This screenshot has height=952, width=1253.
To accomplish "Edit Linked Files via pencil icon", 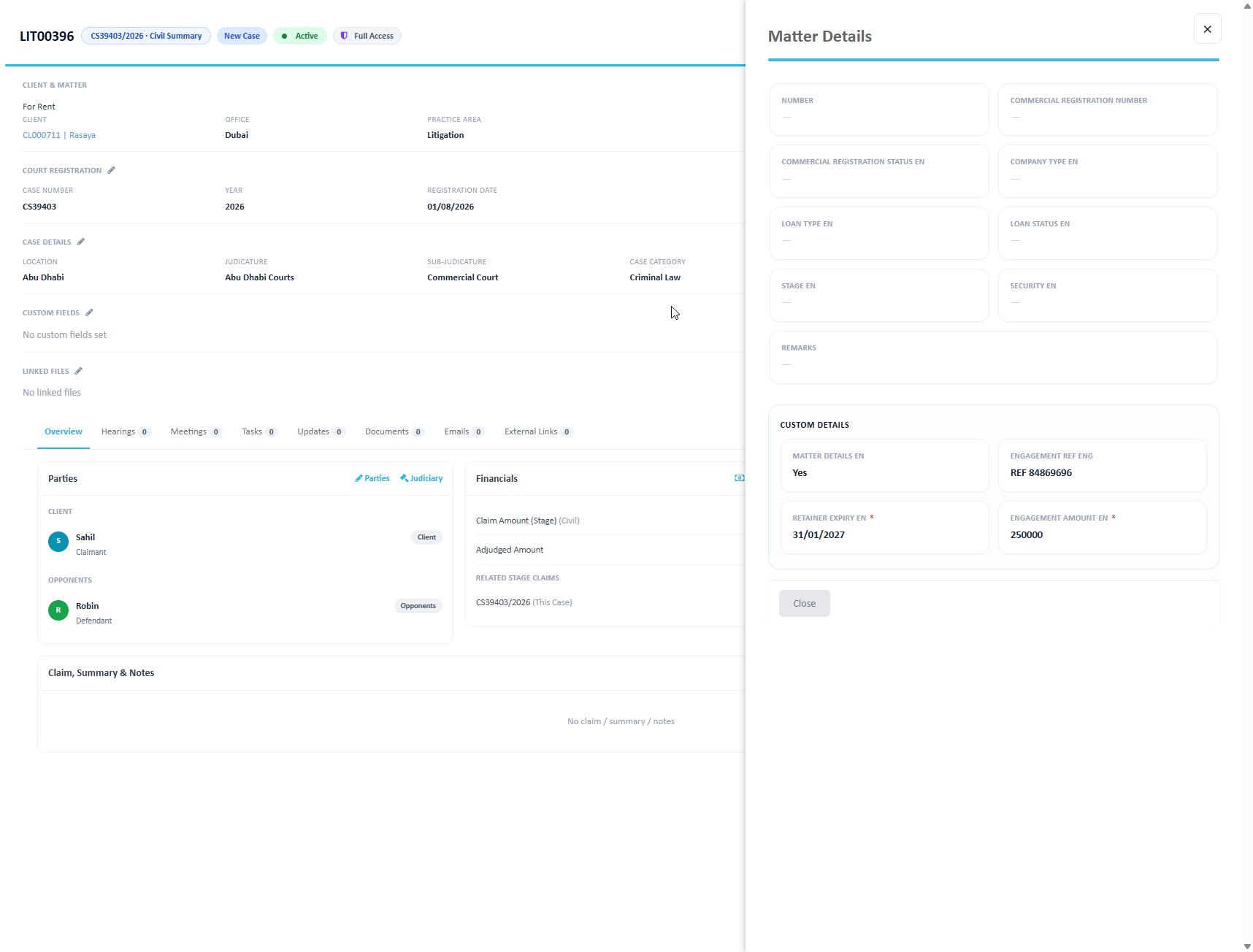I will click(x=79, y=371).
